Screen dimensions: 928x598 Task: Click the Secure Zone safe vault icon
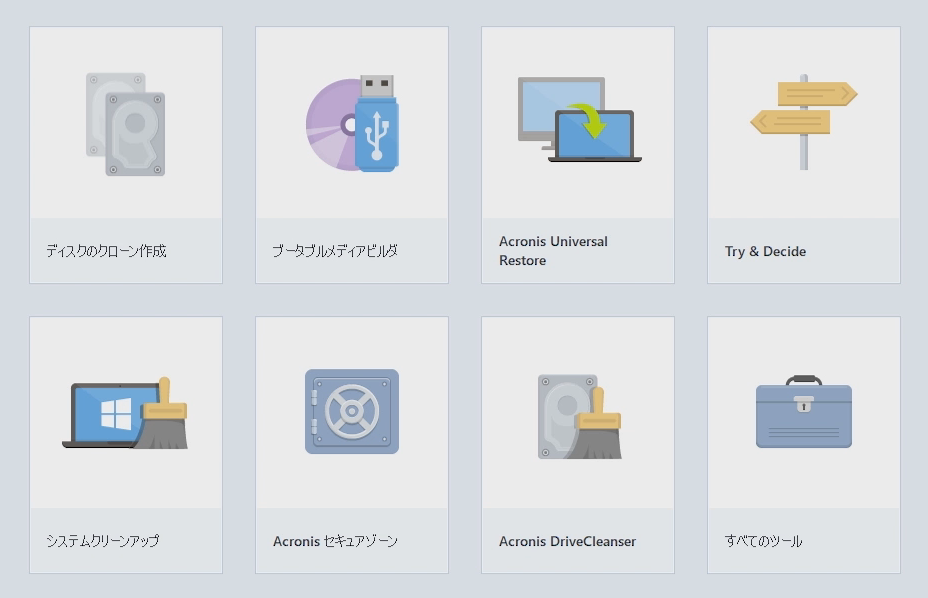click(x=352, y=411)
